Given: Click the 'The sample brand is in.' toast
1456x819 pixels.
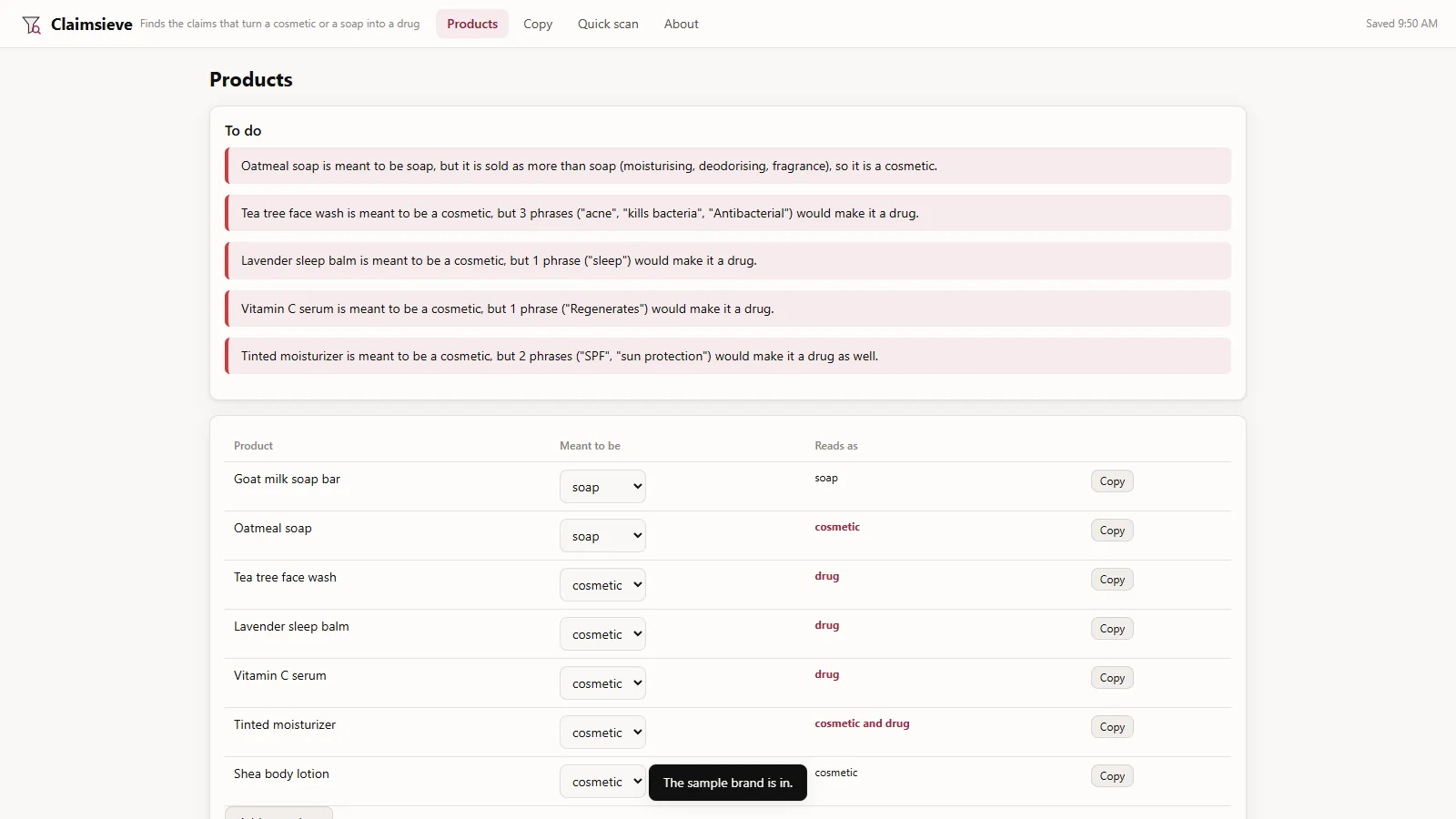Looking at the screenshot, I should (x=728, y=783).
